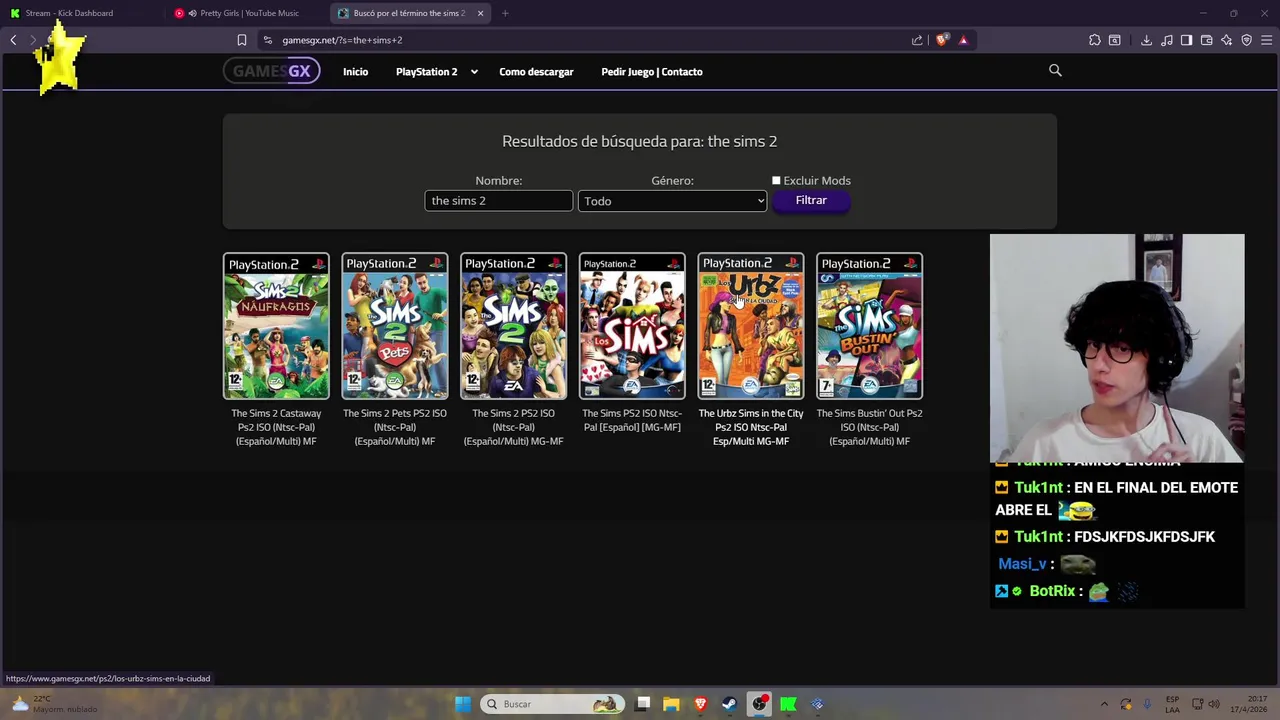Viewport: 1280px width, 720px height.
Task: Click the Sims 2 Pets cover thumbnail
Action: click(x=395, y=326)
